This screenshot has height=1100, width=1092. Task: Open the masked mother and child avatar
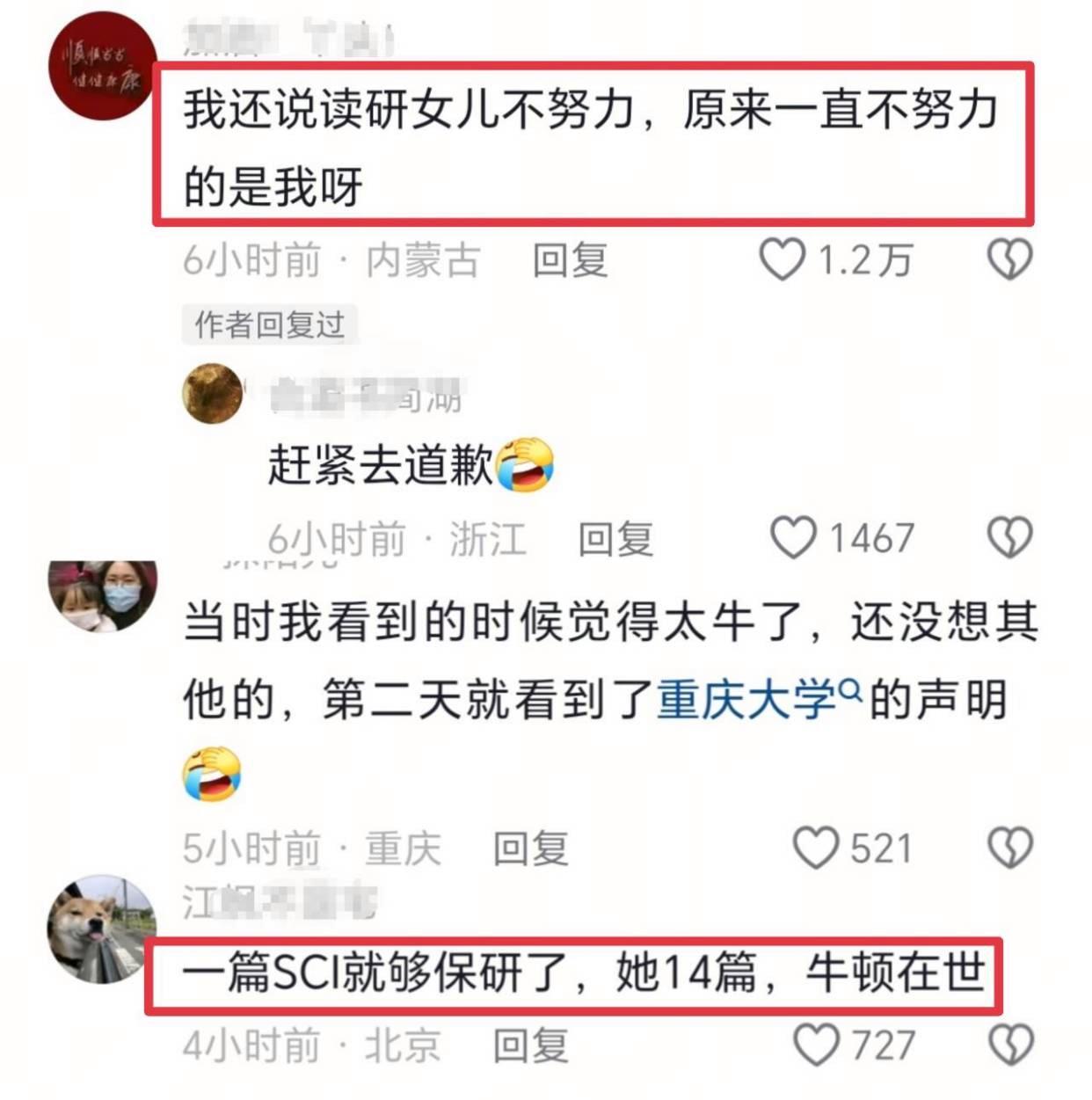(x=102, y=596)
